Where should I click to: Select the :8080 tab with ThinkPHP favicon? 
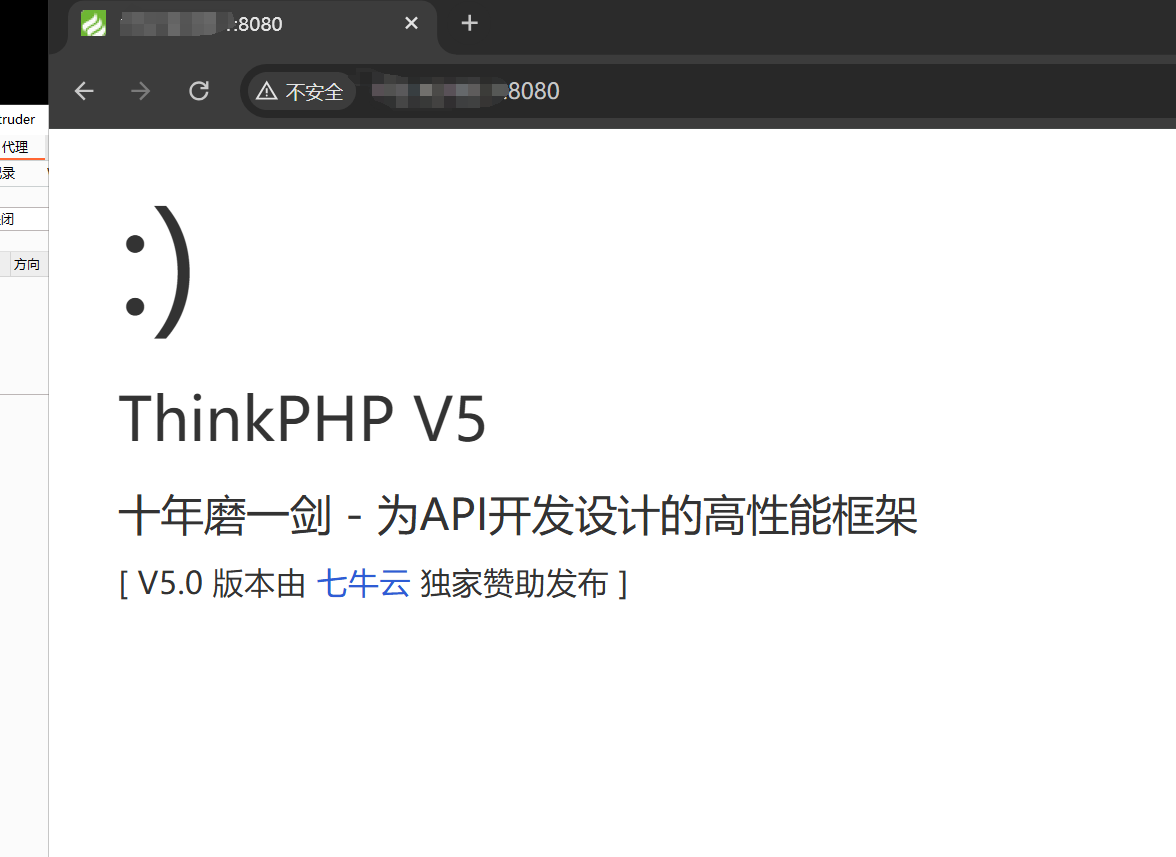(251, 25)
